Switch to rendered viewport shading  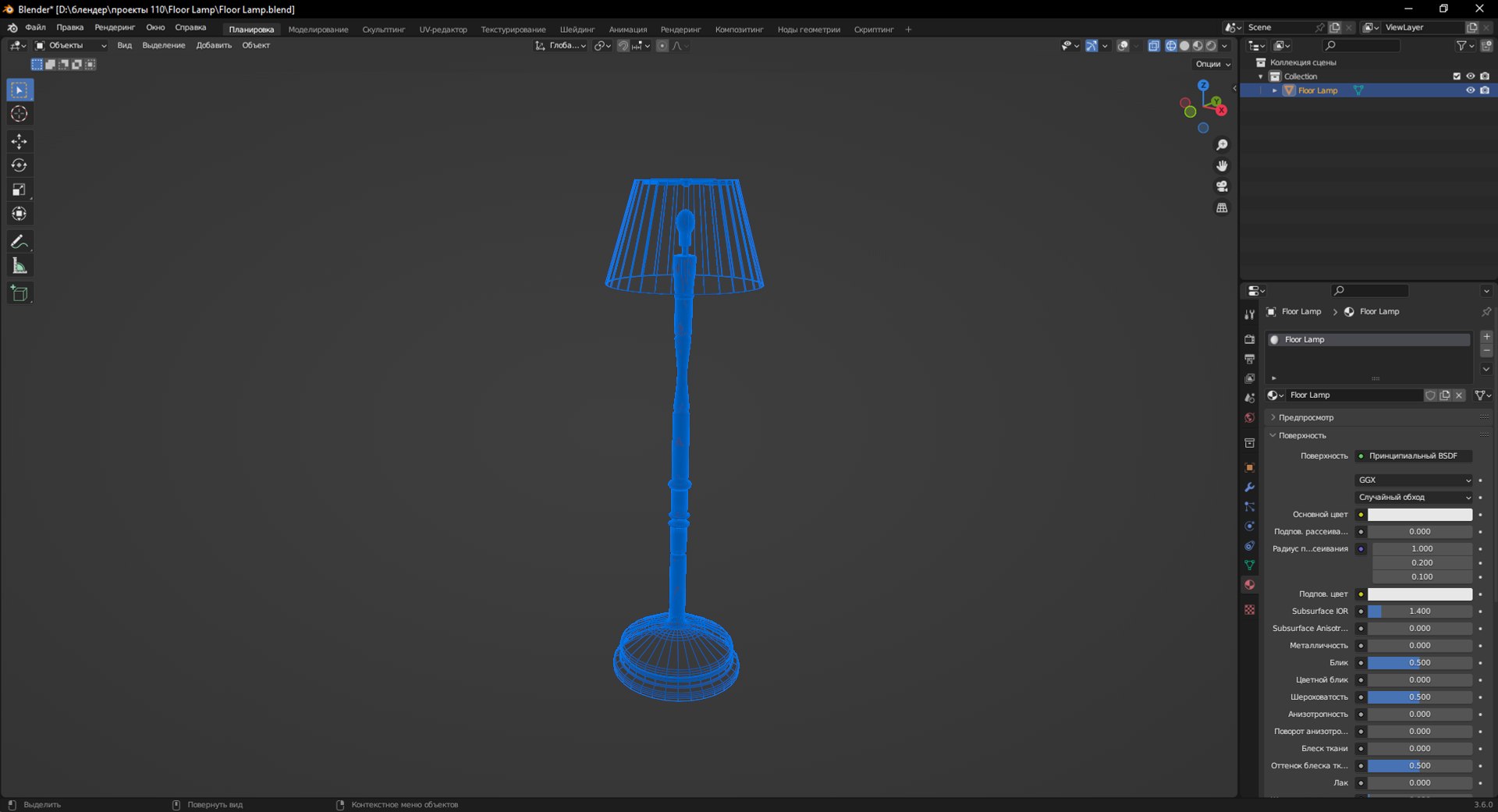click(x=1211, y=45)
